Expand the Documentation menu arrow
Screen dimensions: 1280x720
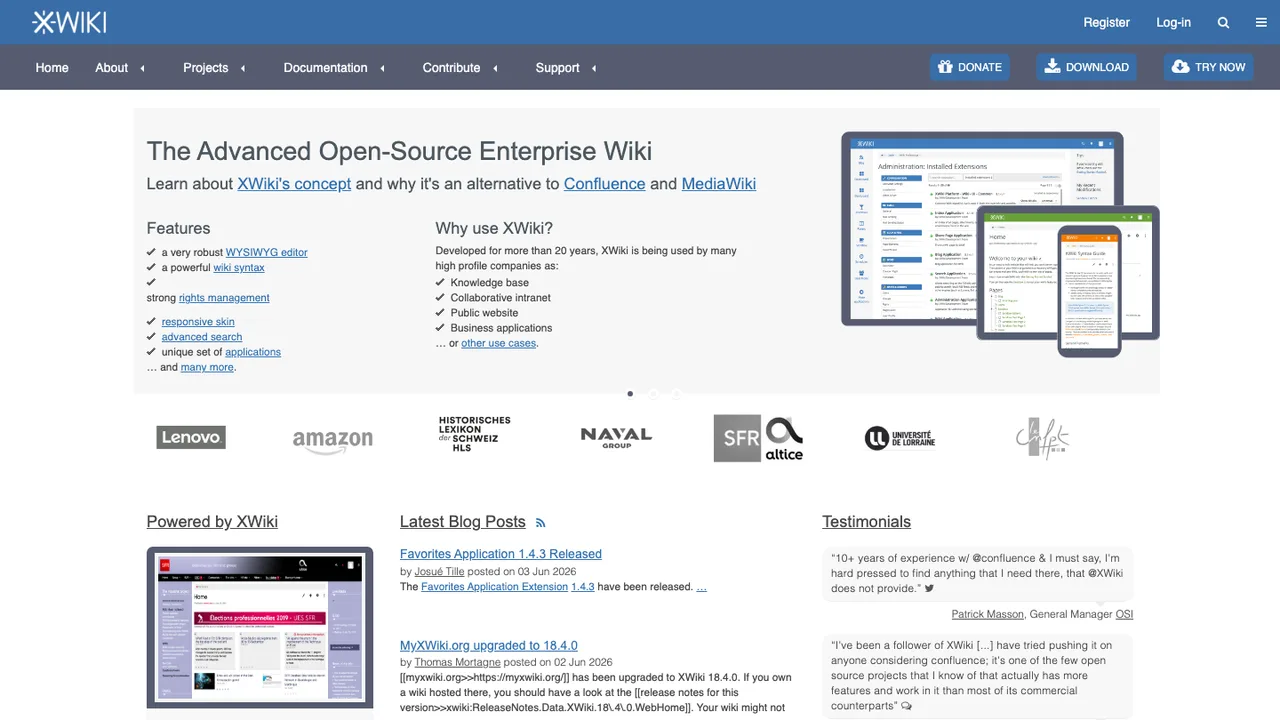tap(382, 68)
